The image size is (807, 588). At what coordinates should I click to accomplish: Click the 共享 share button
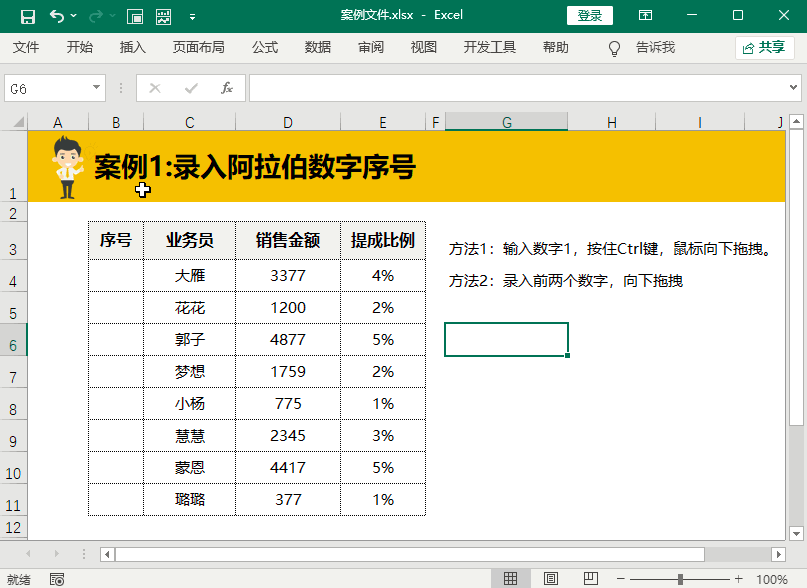click(x=764, y=47)
